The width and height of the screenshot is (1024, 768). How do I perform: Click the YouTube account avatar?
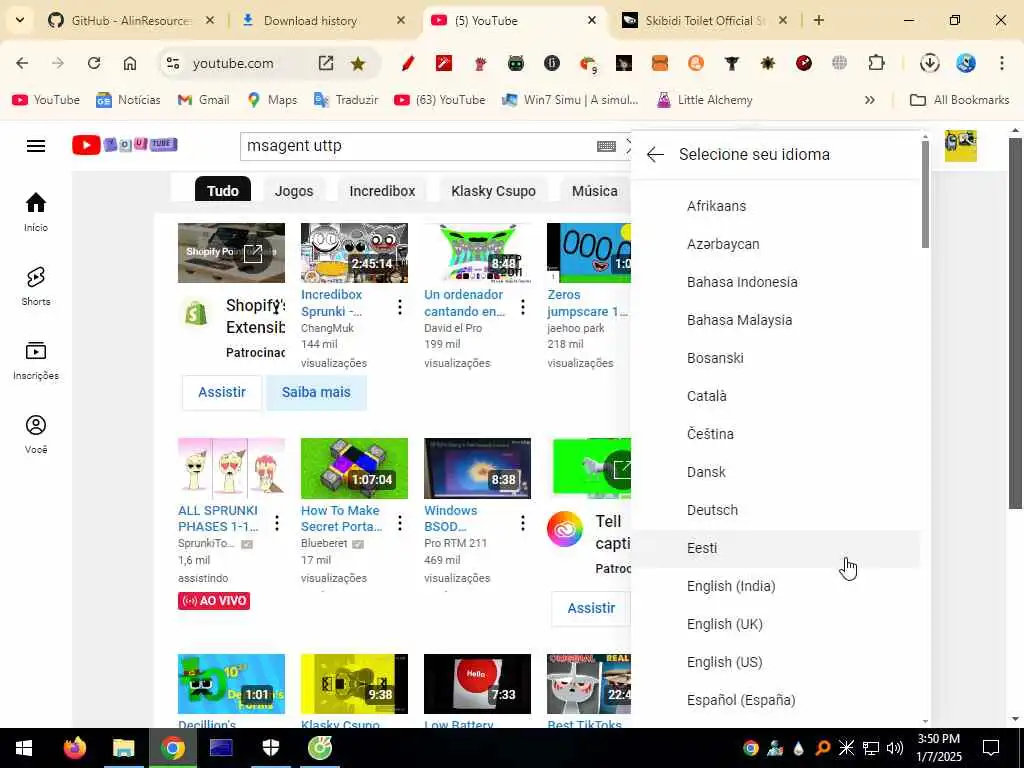pyautogui.click(x=961, y=146)
